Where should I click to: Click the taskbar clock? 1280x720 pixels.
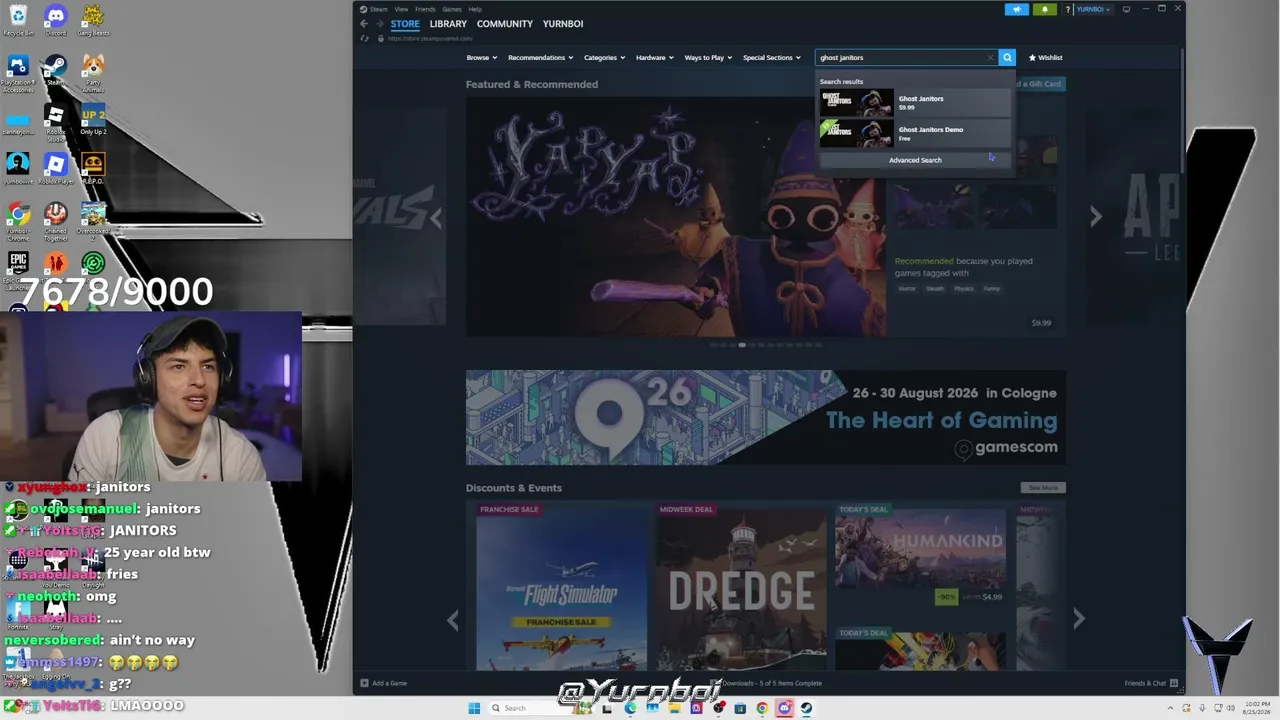pyautogui.click(x=1259, y=708)
